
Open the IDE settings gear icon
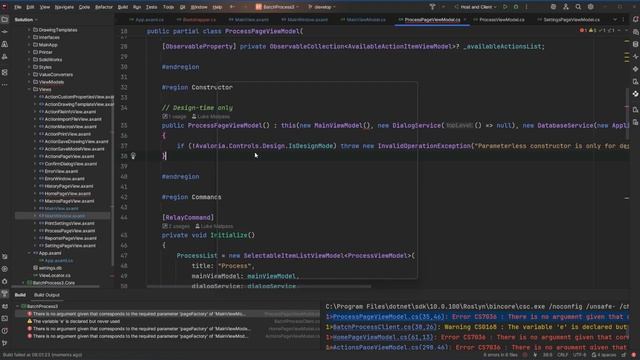click(x=591, y=7)
